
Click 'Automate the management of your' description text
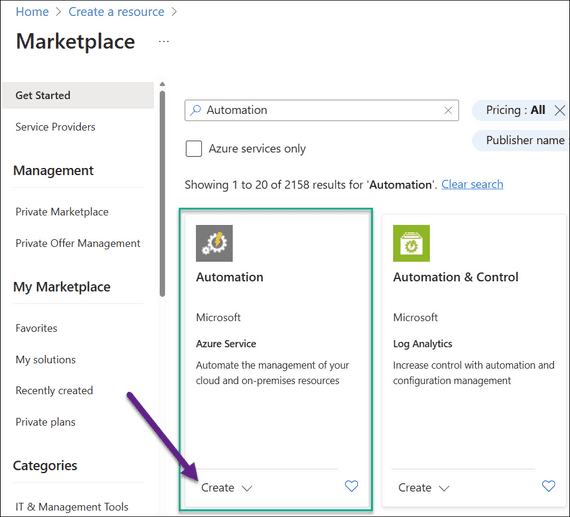272,365
